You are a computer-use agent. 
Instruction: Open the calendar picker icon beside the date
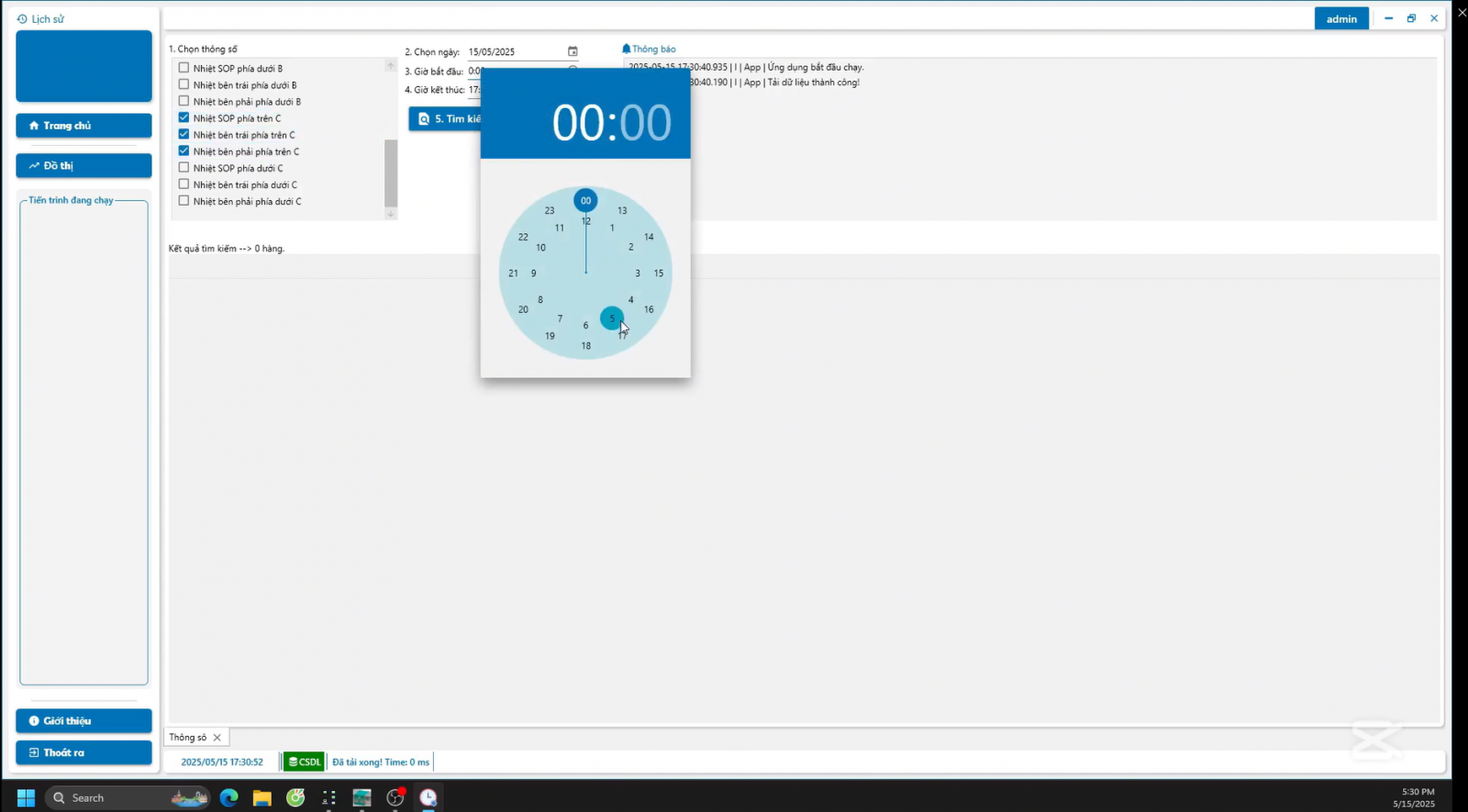click(x=573, y=51)
